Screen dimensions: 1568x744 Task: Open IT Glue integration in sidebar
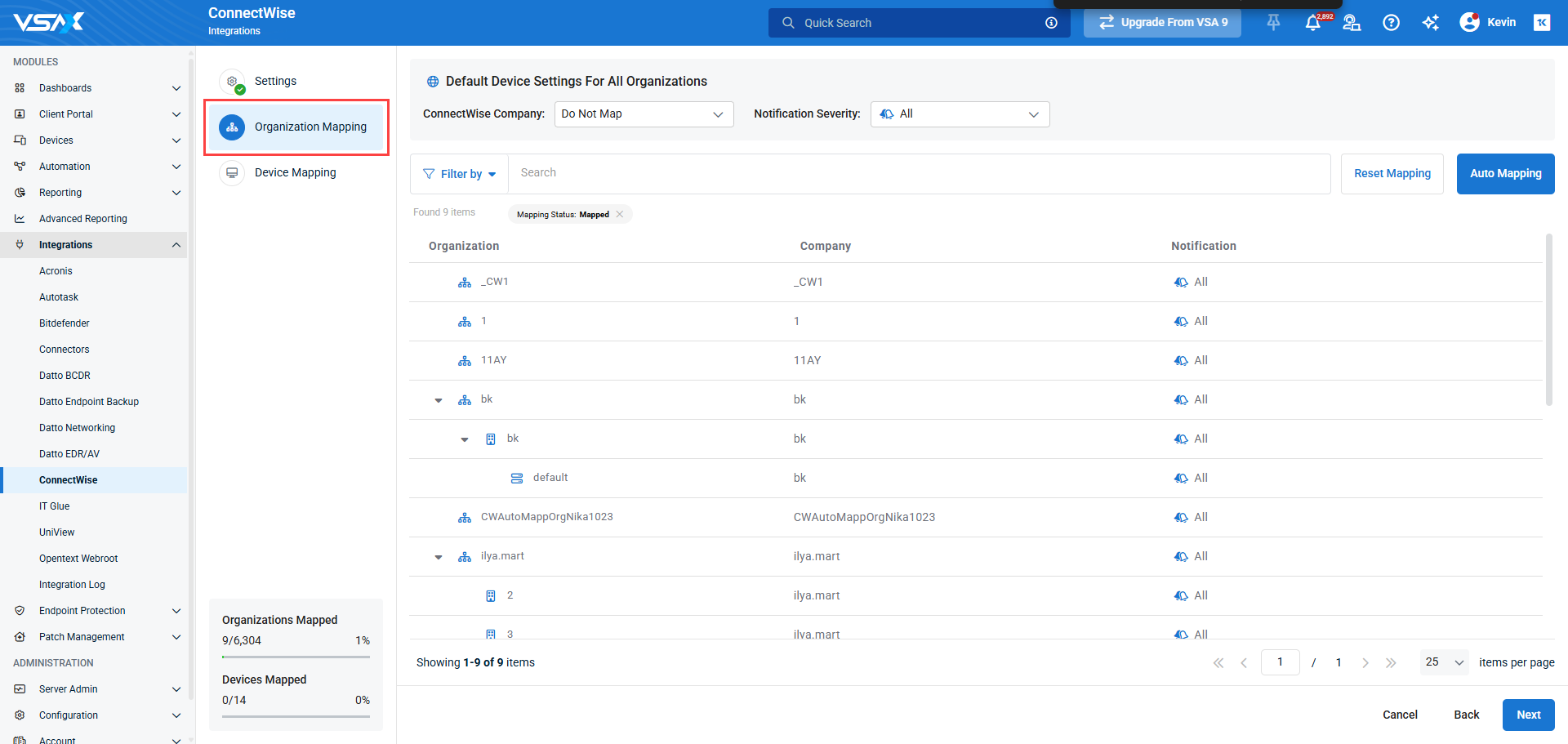pos(54,506)
